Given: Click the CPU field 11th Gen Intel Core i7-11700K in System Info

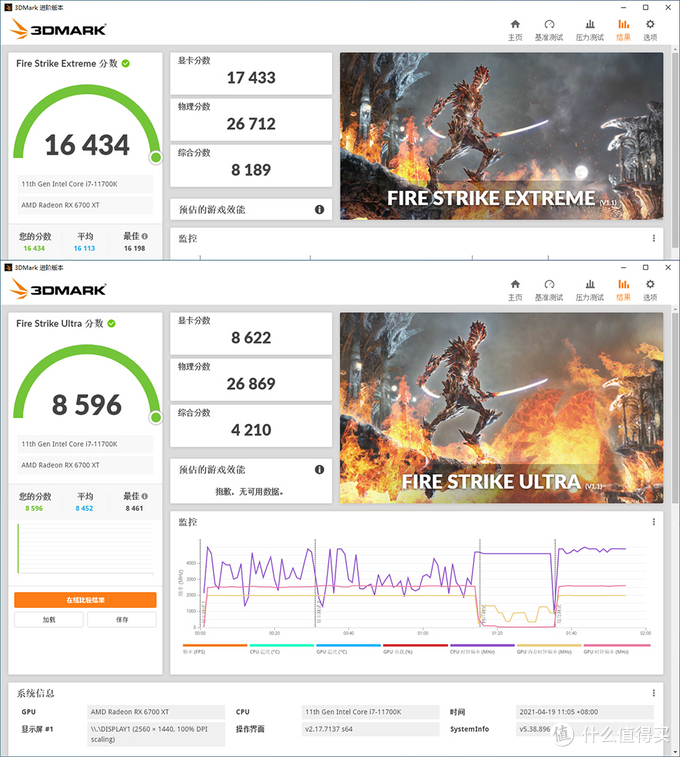Looking at the screenshot, I should [x=370, y=712].
